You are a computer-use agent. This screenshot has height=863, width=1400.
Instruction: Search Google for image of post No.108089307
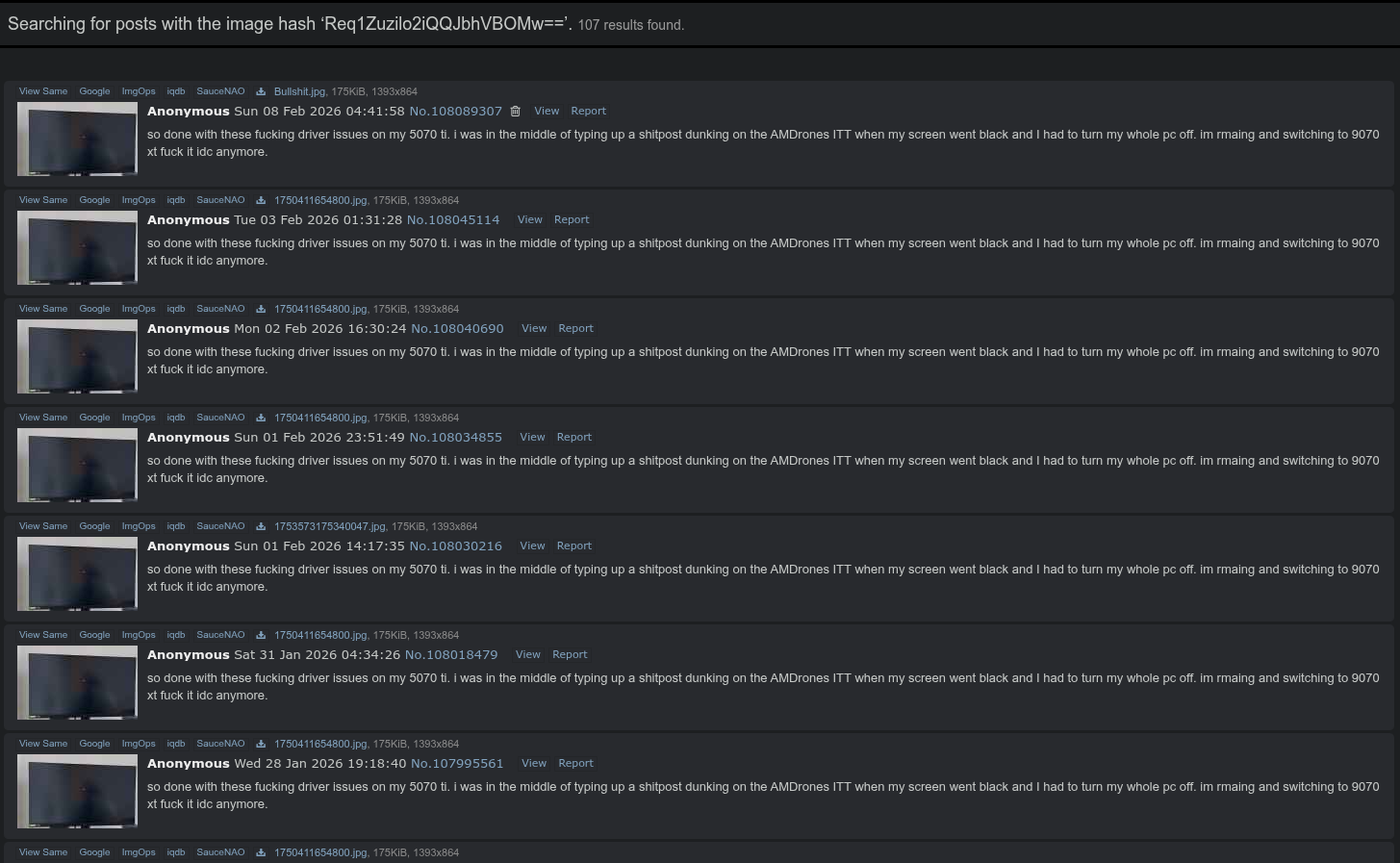coord(94,91)
